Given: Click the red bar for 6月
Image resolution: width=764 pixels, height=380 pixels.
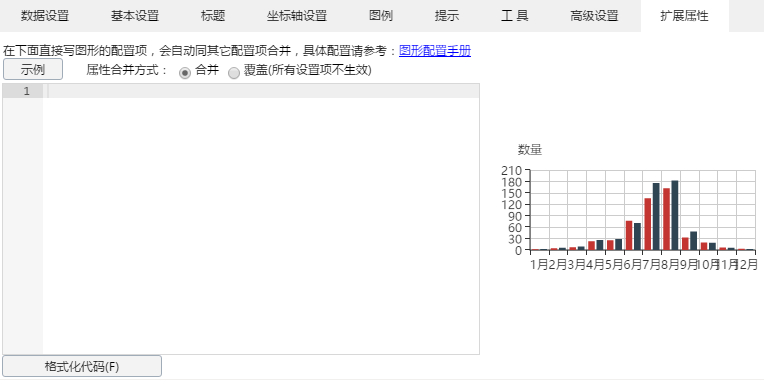Looking at the screenshot, I should pyautogui.click(x=629, y=235).
